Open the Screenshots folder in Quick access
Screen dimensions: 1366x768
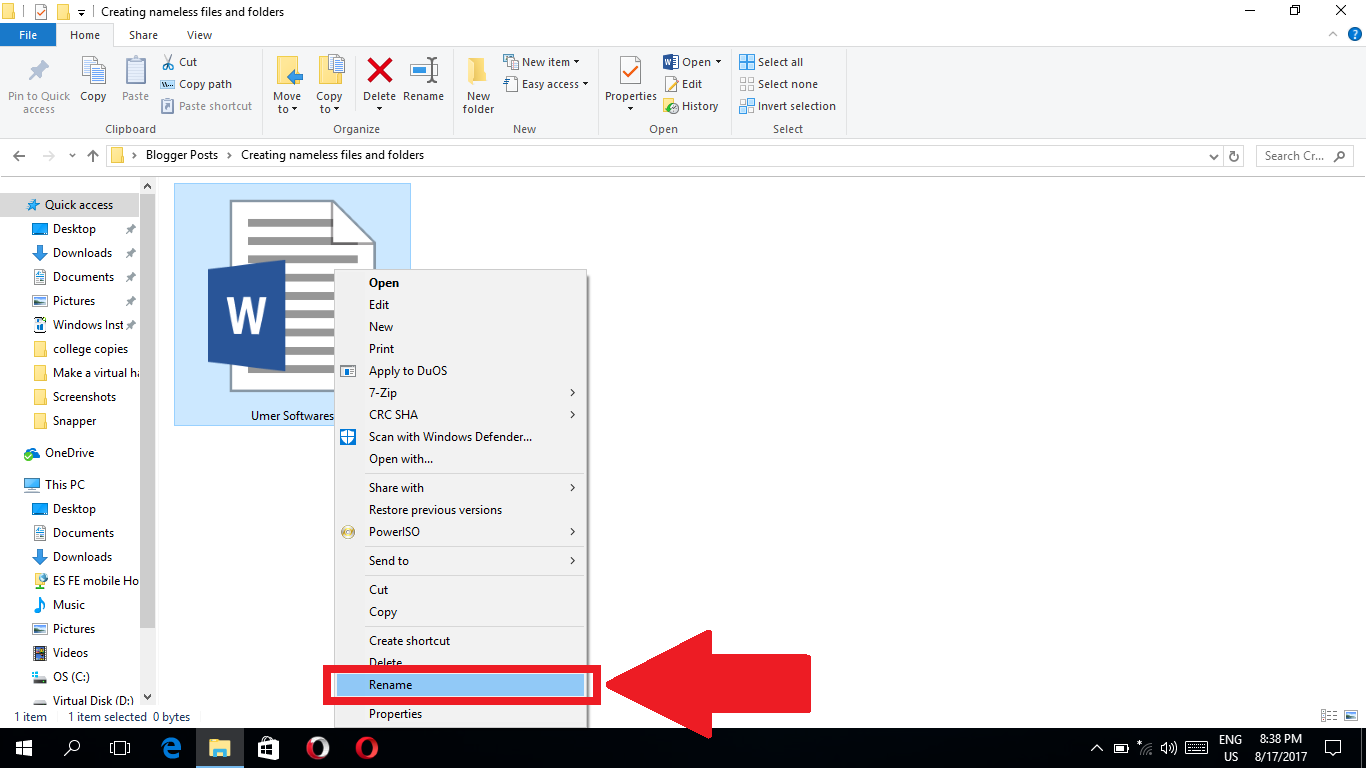pos(84,397)
